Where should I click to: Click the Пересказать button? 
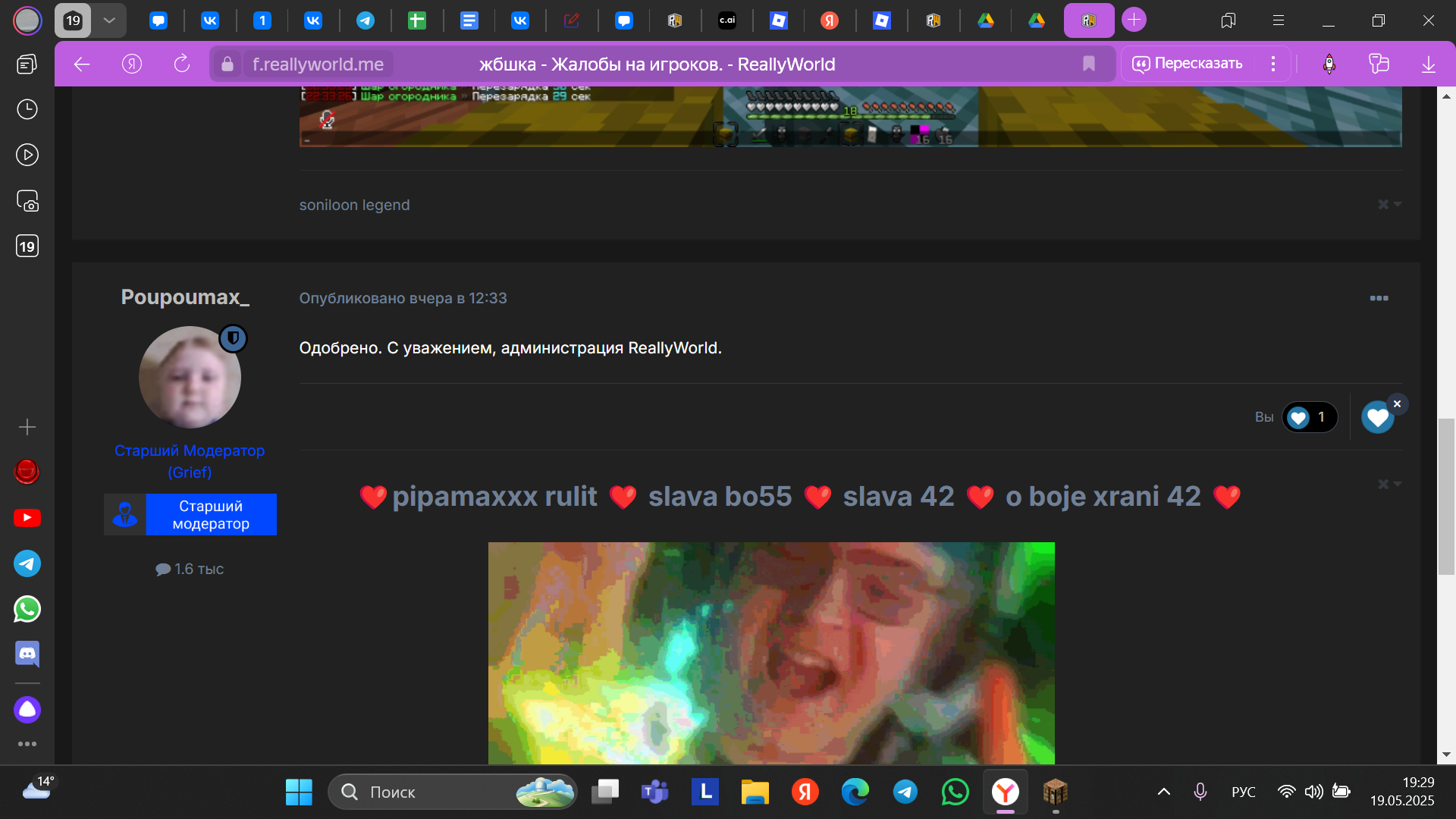point(1188,64)
